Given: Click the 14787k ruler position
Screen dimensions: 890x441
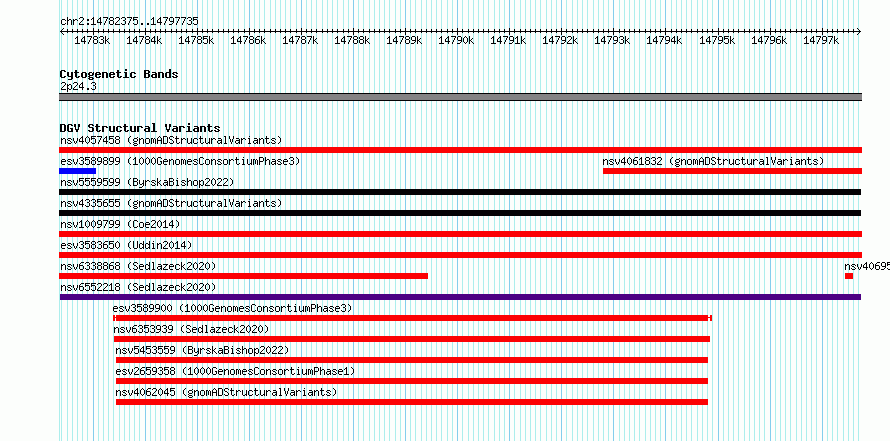Looking at the screenshot, I should pos(300,40).
